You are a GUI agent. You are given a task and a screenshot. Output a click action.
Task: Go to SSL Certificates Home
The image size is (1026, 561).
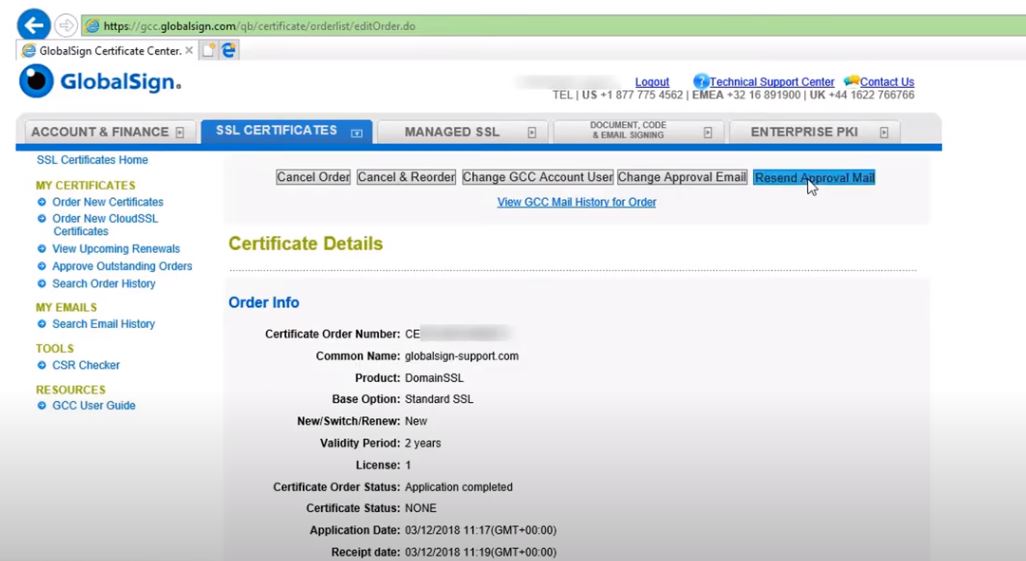[x=92, y=160]
